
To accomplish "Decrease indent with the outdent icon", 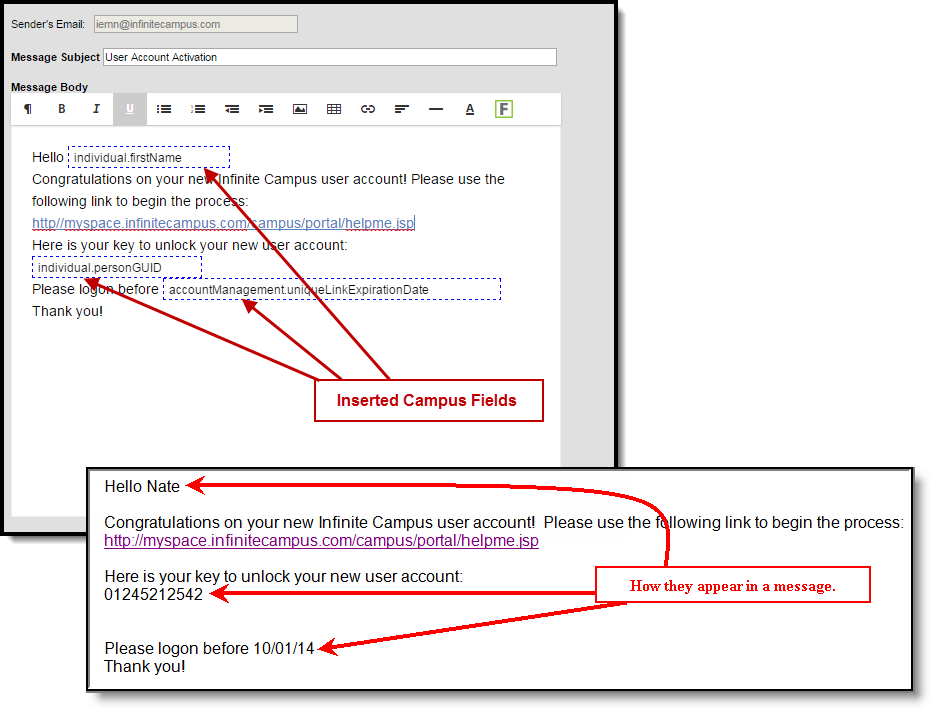I will [232, 109].
